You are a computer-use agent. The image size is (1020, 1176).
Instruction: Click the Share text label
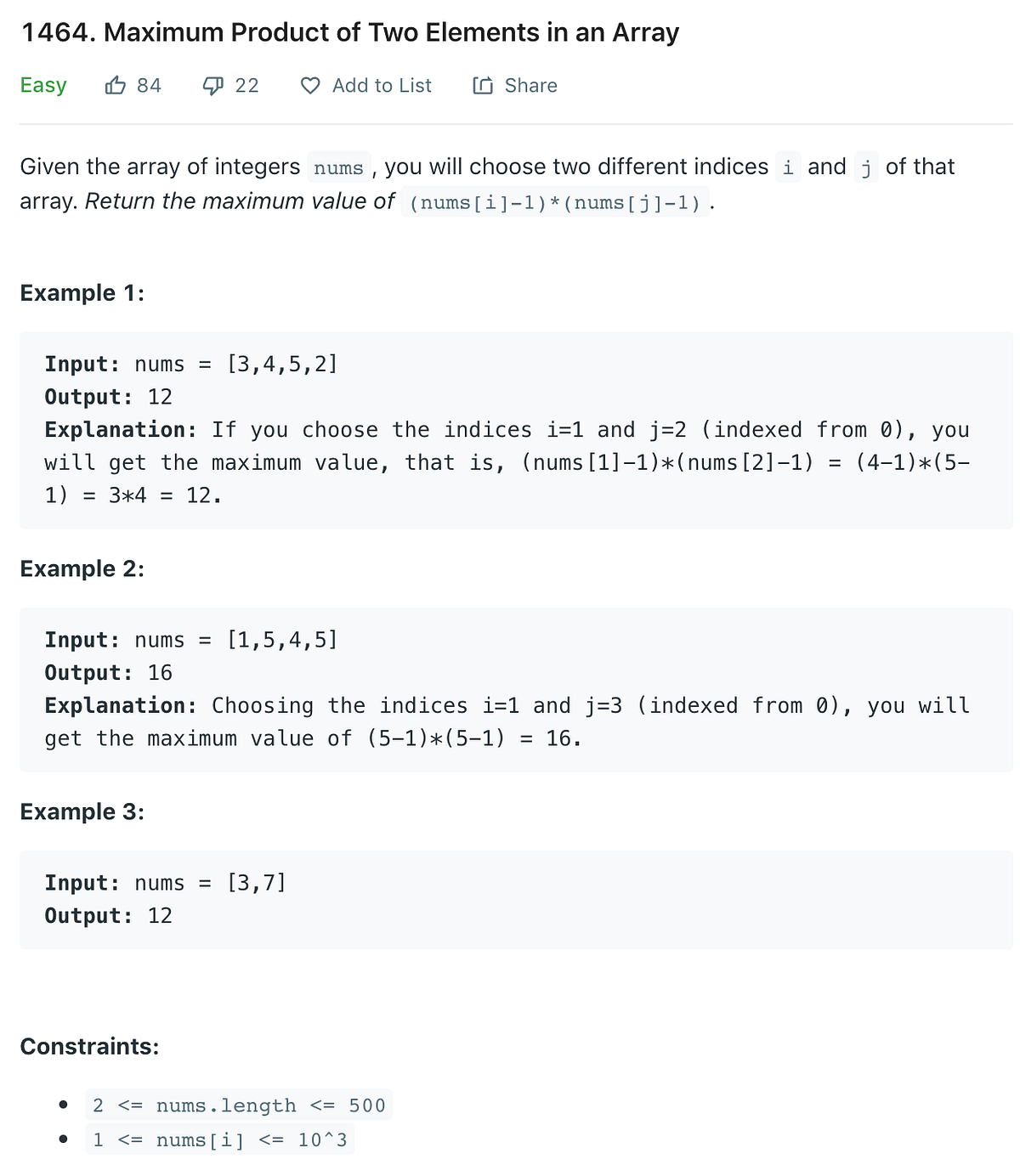click(x=531, y=85)
